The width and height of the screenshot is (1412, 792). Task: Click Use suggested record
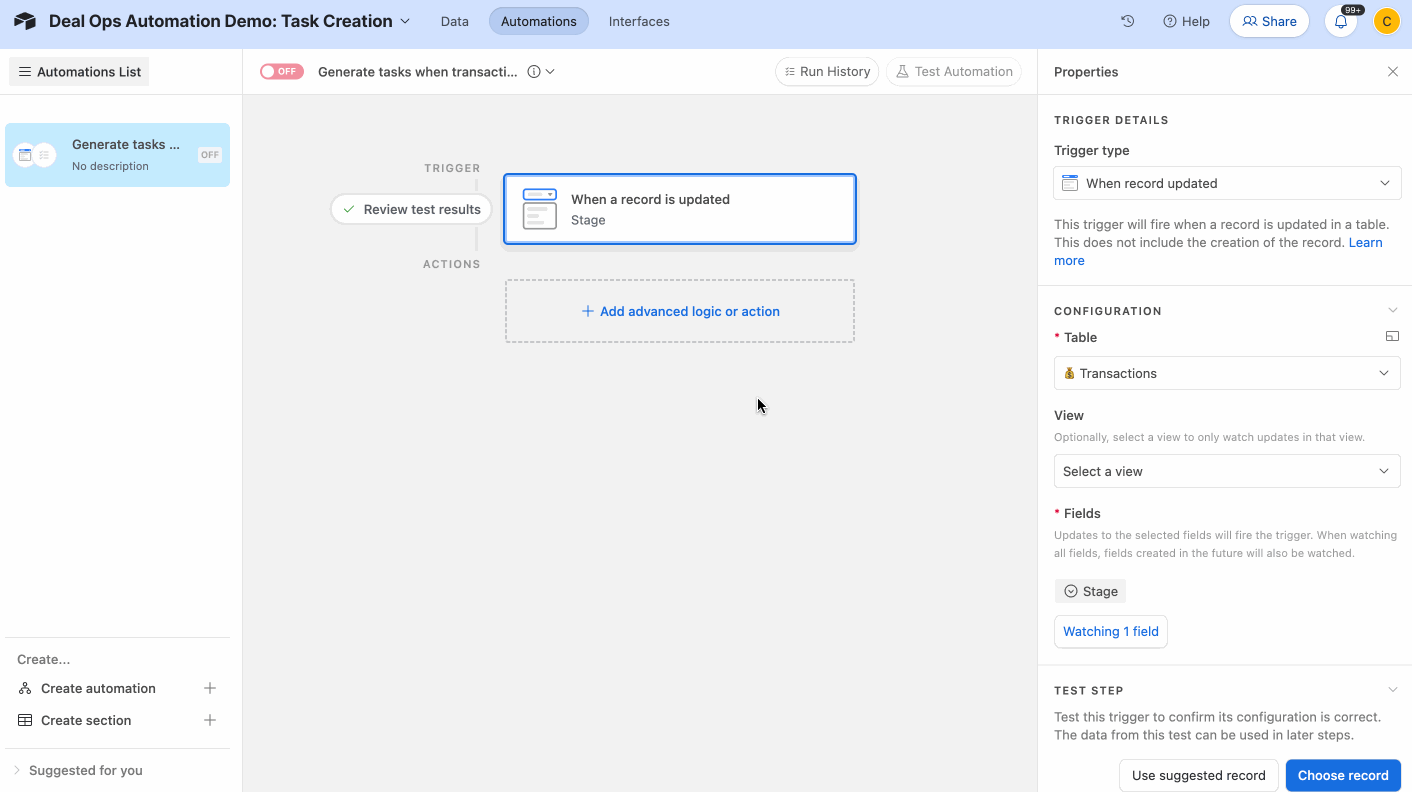click(1198, 775)
